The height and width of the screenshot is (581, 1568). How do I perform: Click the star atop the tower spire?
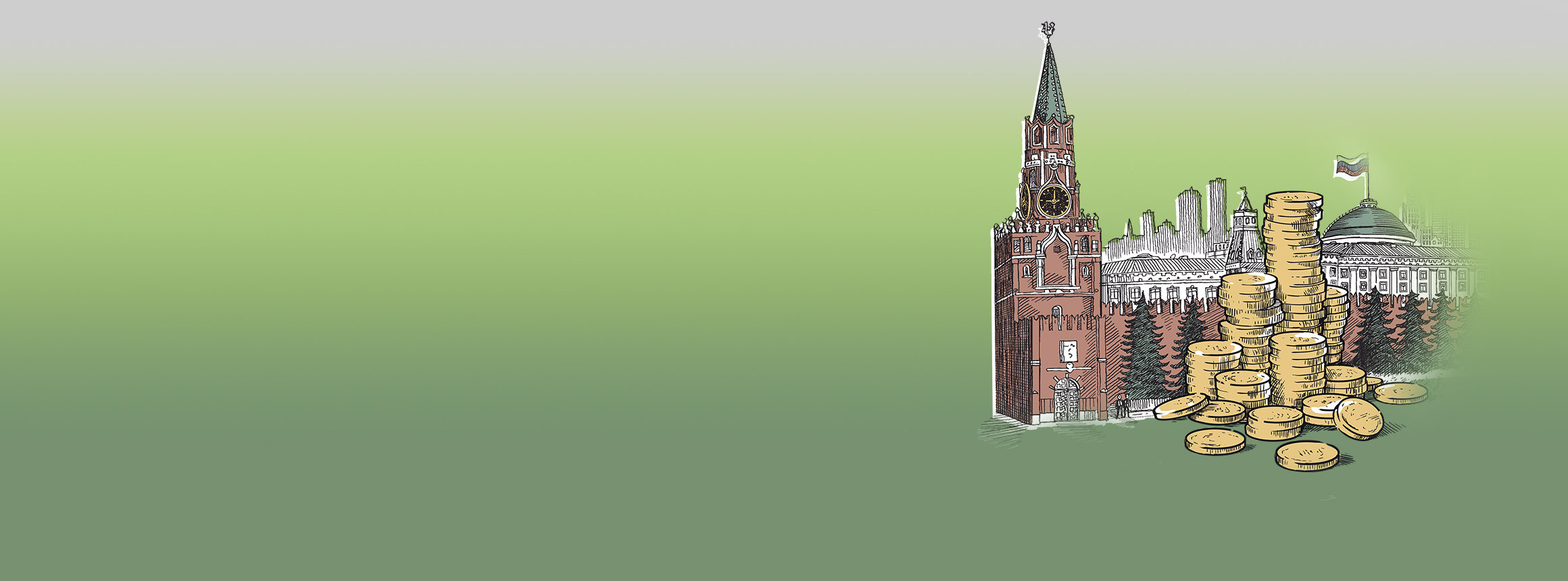[x=1048, y=30]
